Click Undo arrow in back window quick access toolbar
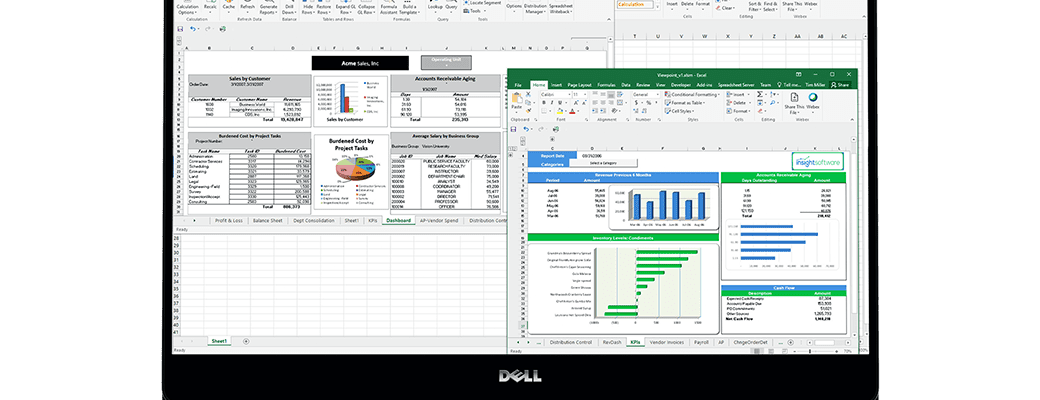The image size is (1040, 400). pyautogui.click(x=192, y=29)
